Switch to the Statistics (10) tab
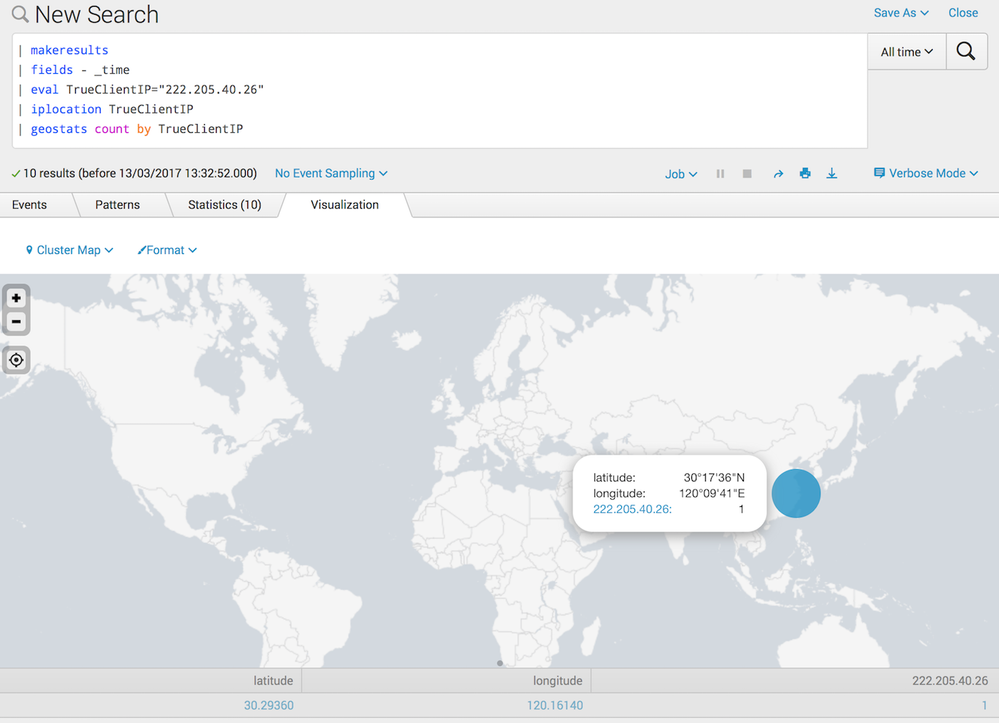This screenshot has width=999, height=723. 224,205
